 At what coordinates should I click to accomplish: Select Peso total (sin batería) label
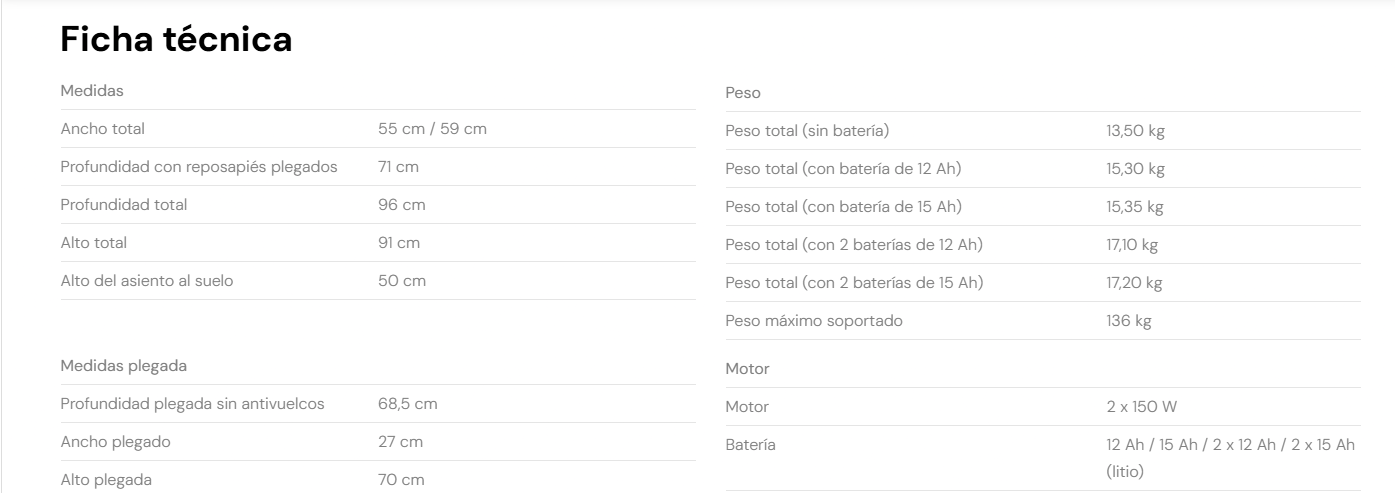[807, 131]
